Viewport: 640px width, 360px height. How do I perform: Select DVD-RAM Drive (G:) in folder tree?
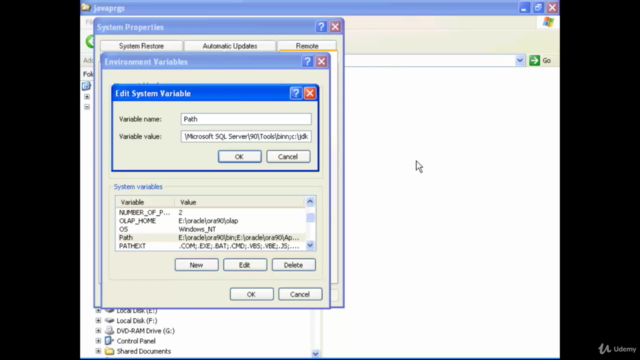click(x=146, y=331)
